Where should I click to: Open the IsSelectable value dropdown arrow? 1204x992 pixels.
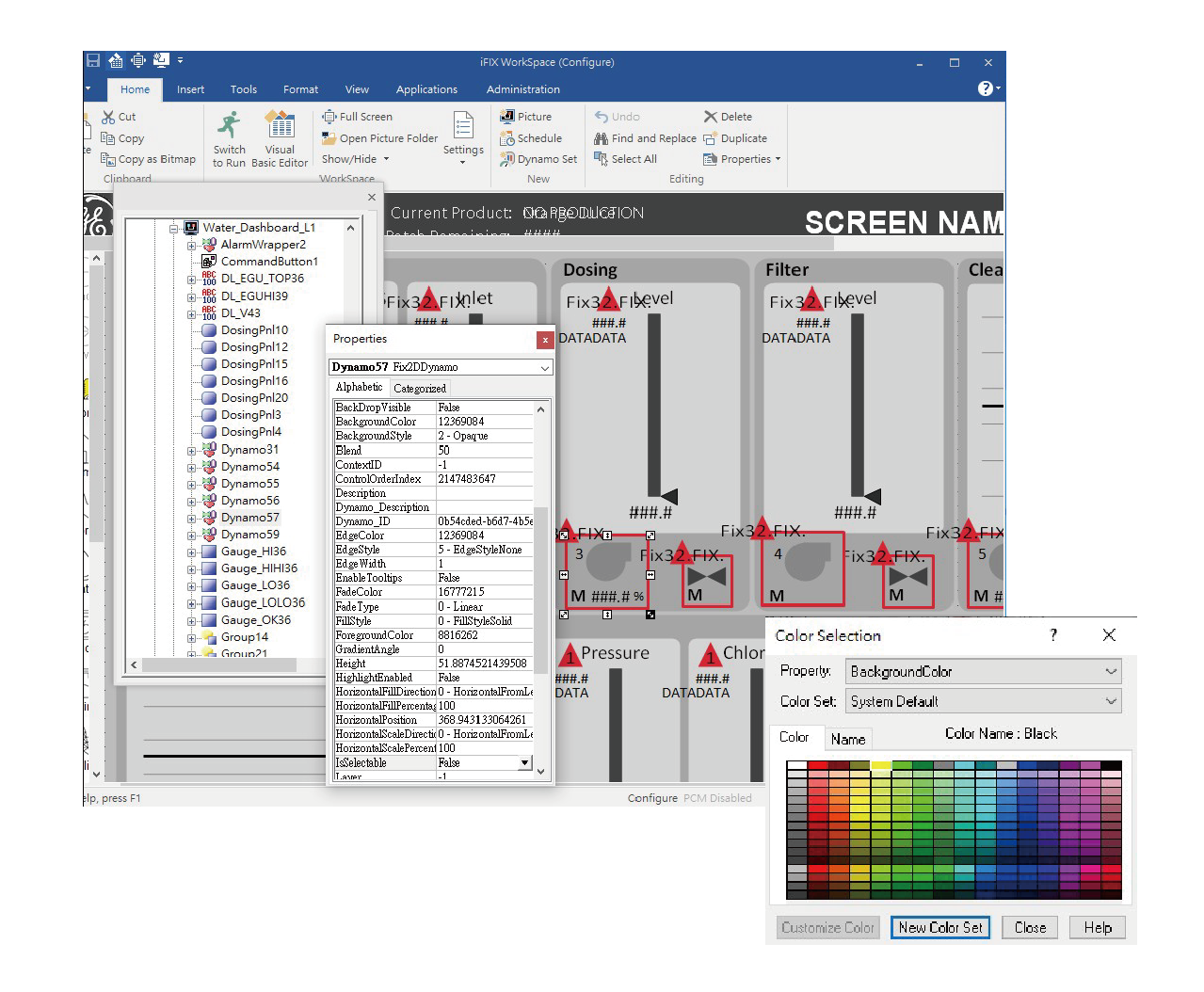click(524, 762)
